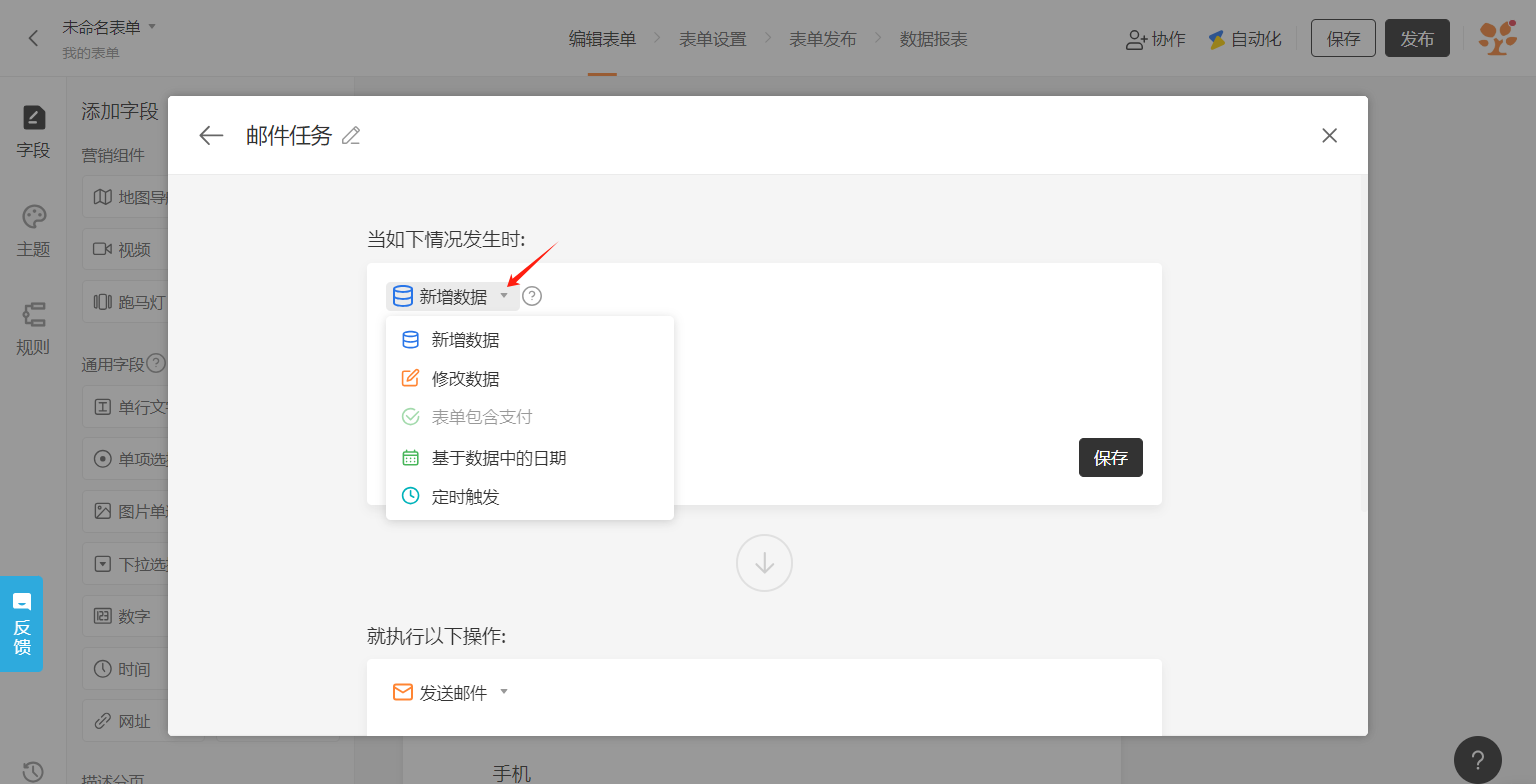Screen dimensions: 1536x784
Task: Open the 规则 panel in left sidebar
Action: click(x=33, y=329)
